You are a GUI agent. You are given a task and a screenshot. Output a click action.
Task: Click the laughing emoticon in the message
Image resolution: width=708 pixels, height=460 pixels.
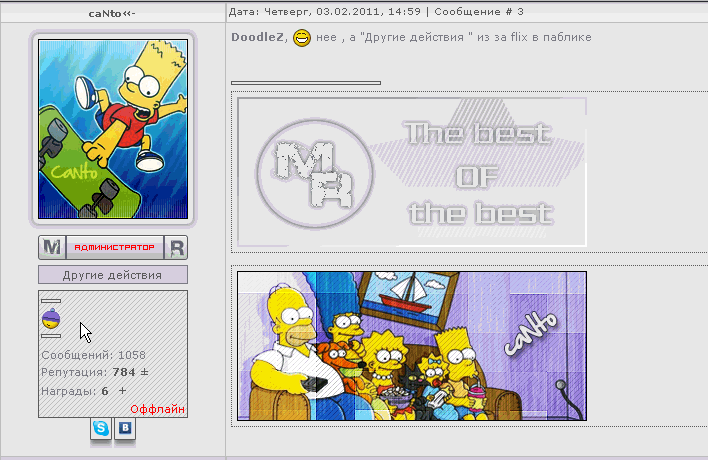click(301, 38)
